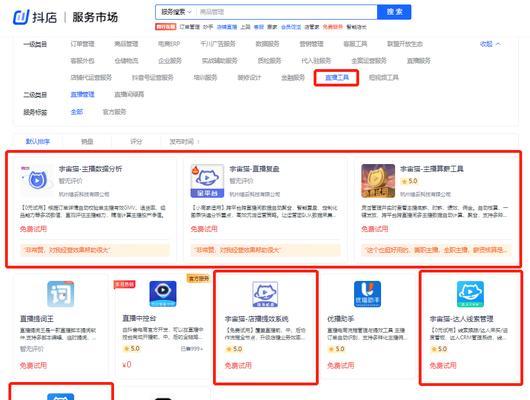Choose 直播管理 under 二级类目
530x400 pixels.
[x=82, y=95]
